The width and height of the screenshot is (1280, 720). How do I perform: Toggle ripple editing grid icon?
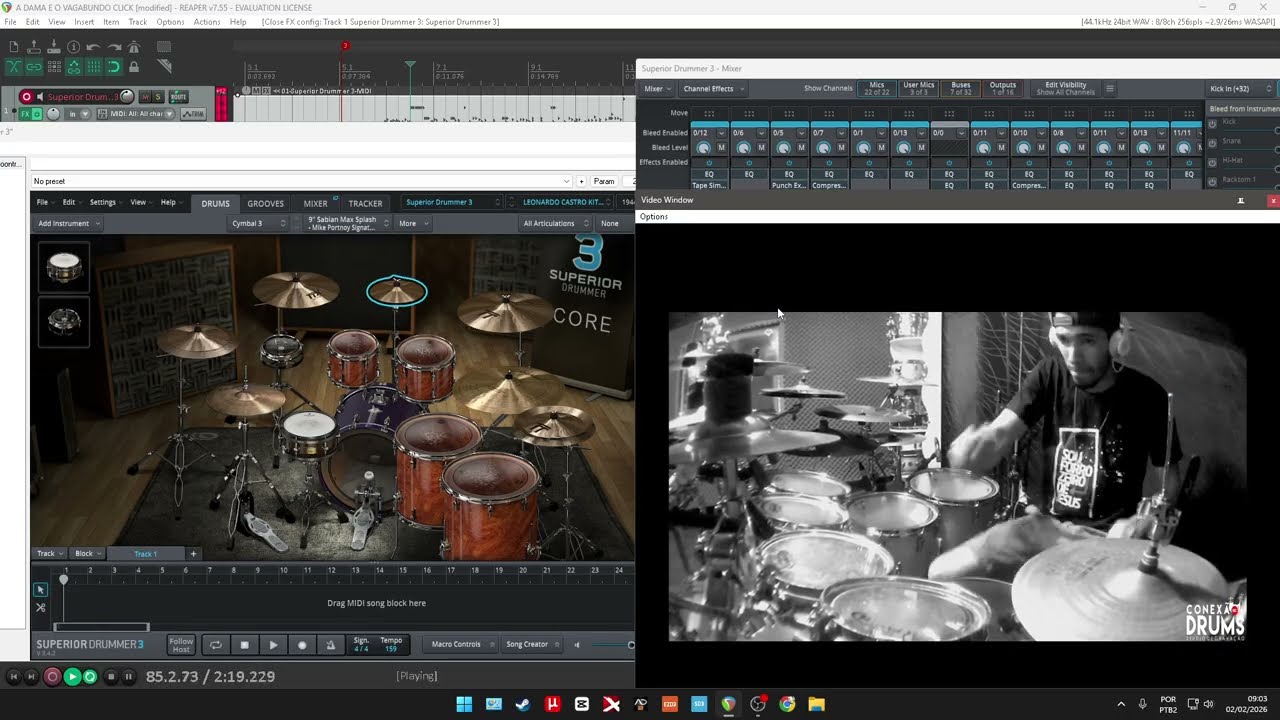click(x=54, y=67)
